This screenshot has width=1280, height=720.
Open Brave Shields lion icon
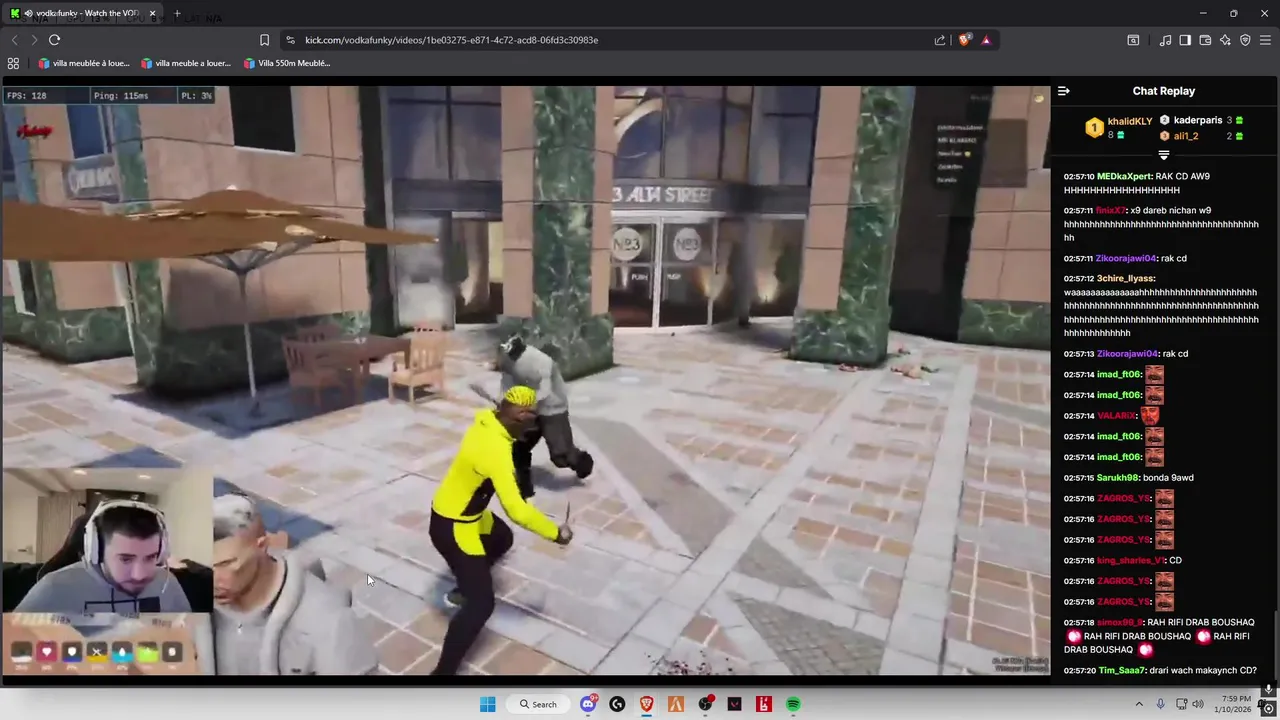(x=964, y=40)
